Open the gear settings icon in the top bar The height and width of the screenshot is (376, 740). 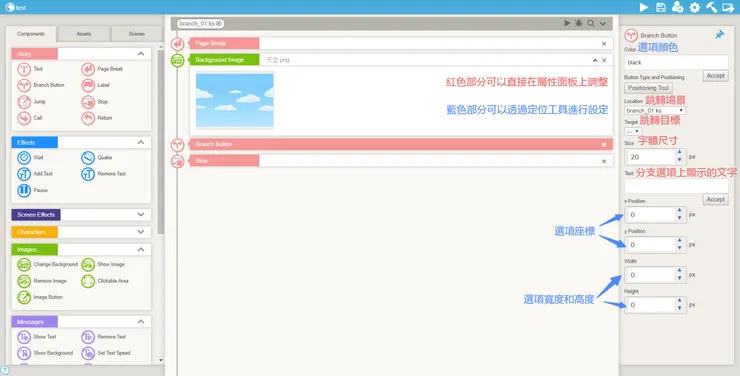tap(695, 7)
